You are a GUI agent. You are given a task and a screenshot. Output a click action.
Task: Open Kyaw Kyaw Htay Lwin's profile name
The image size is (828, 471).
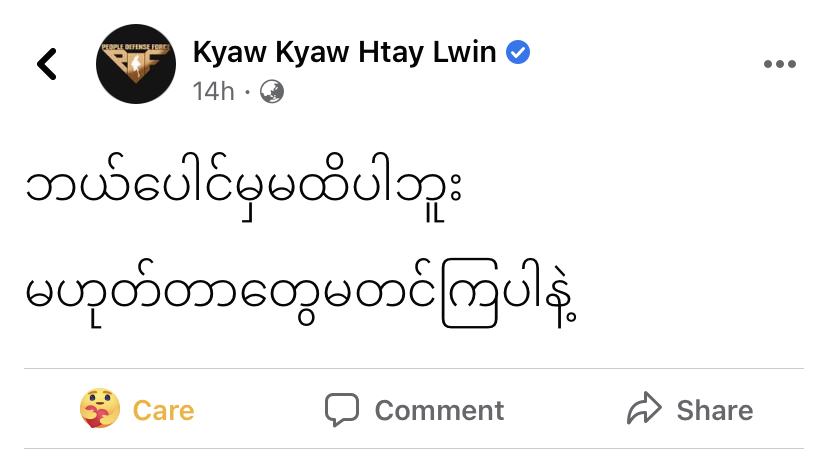coord(344,52)
